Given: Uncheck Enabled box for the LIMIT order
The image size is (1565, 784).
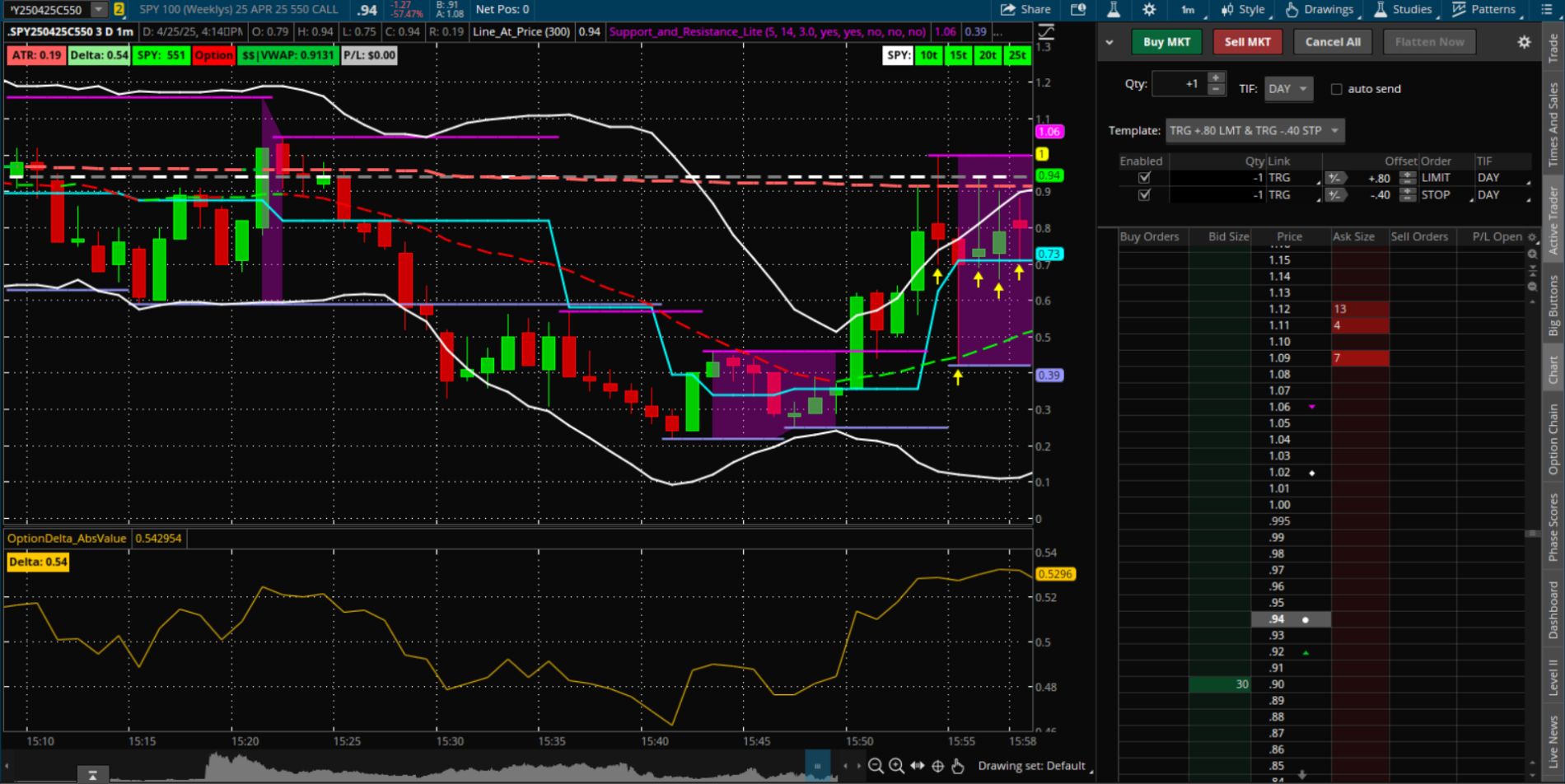Looking at the screenshot, I should point(1144,178).
